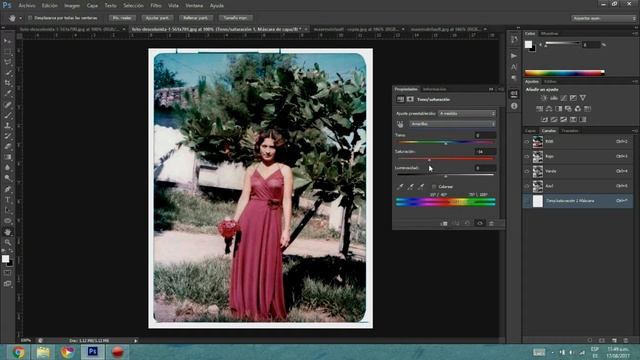Add a Black & White adjustment icon
Image resolution: width=640 pixels, height=360 pixels.
(559, 109)
